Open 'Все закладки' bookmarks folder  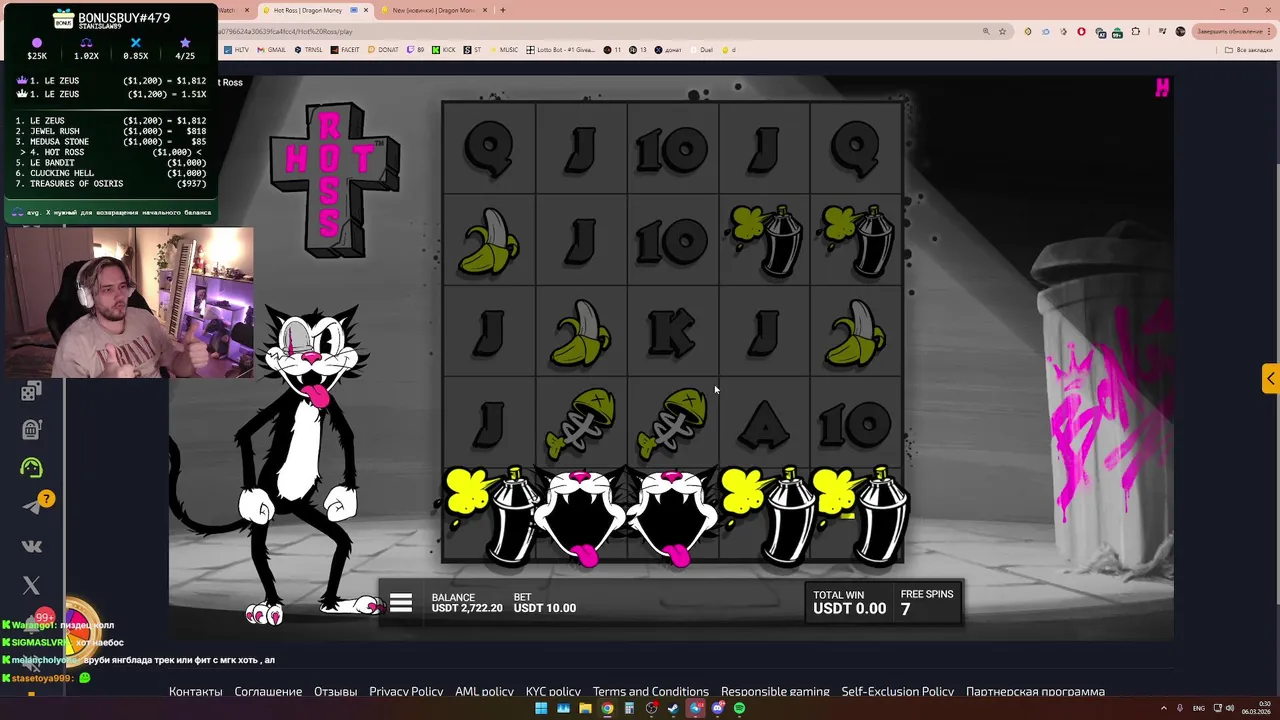(x=1247, y=50)
